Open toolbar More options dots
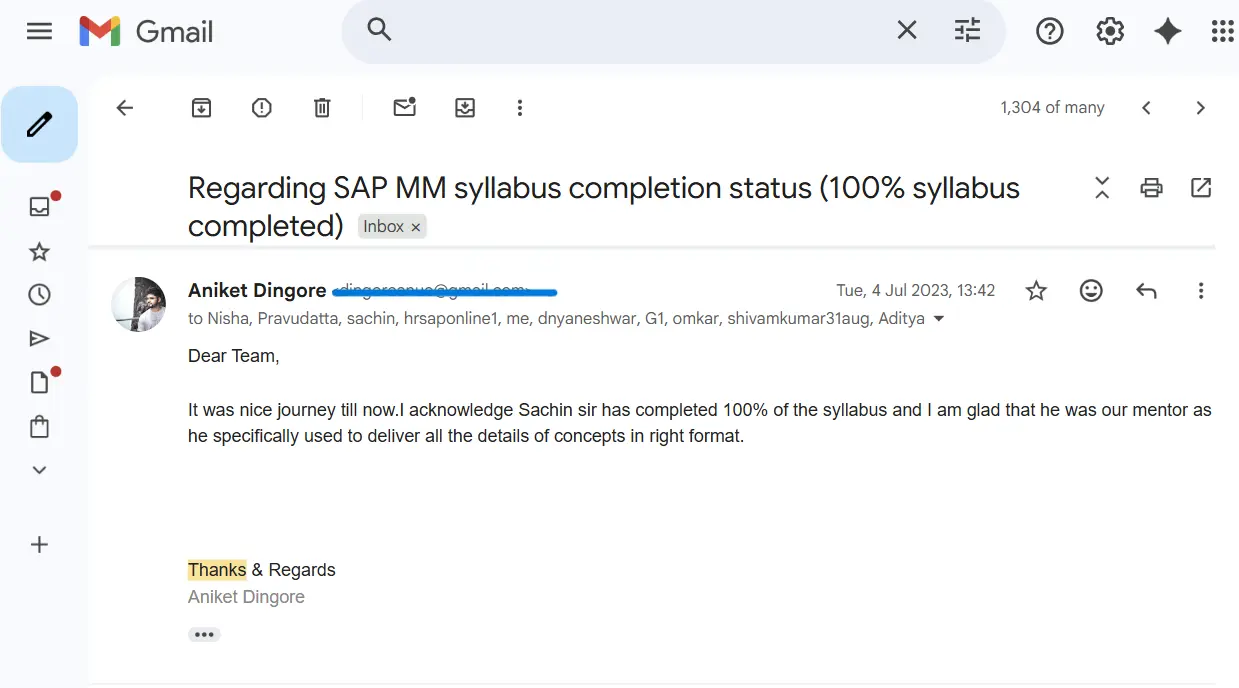1239x688 pixels. (x=519, y=108)
